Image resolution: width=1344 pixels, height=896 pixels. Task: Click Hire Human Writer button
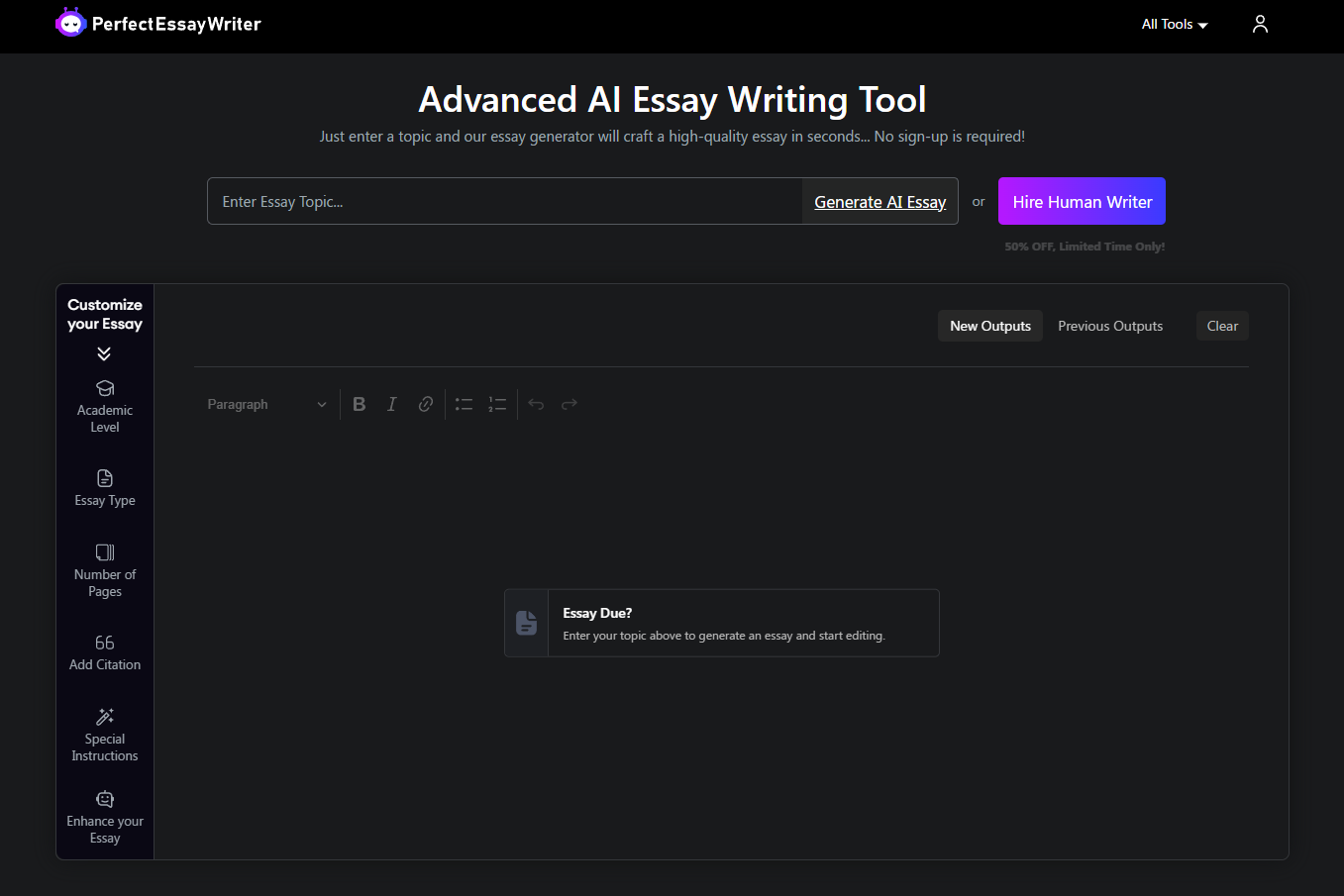[x=1082, y=201]
